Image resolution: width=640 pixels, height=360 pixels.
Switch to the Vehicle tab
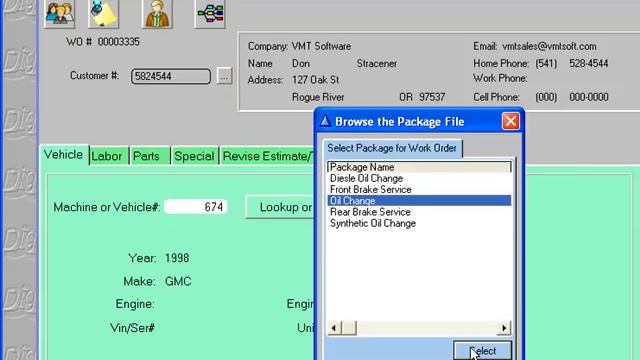pos(63,155)
